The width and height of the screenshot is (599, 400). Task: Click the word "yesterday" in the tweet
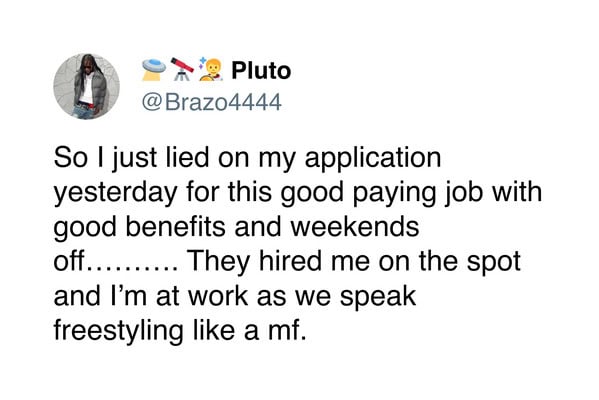115,193
